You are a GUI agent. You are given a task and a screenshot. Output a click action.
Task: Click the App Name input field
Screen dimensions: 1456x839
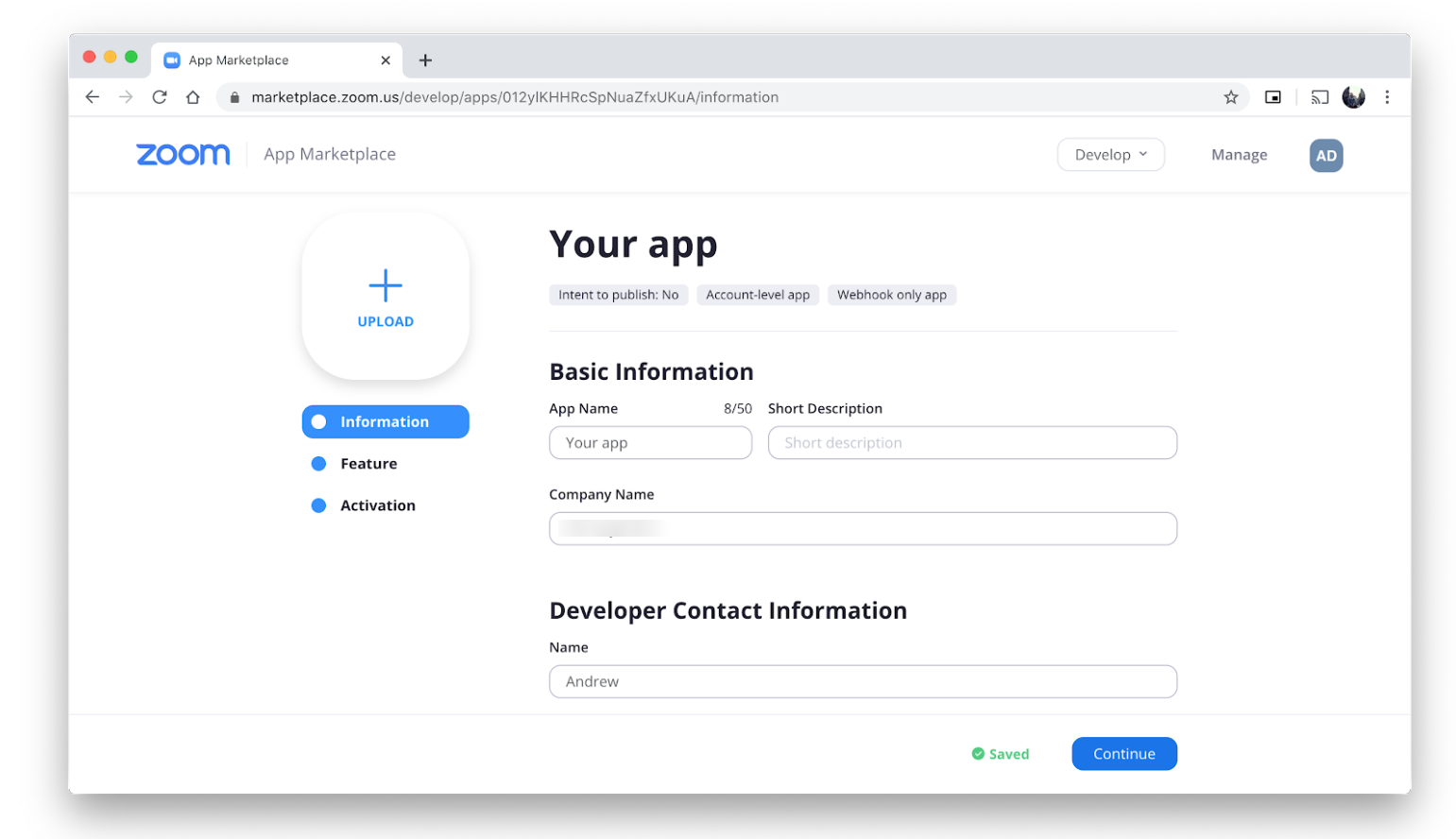(650, 443)
